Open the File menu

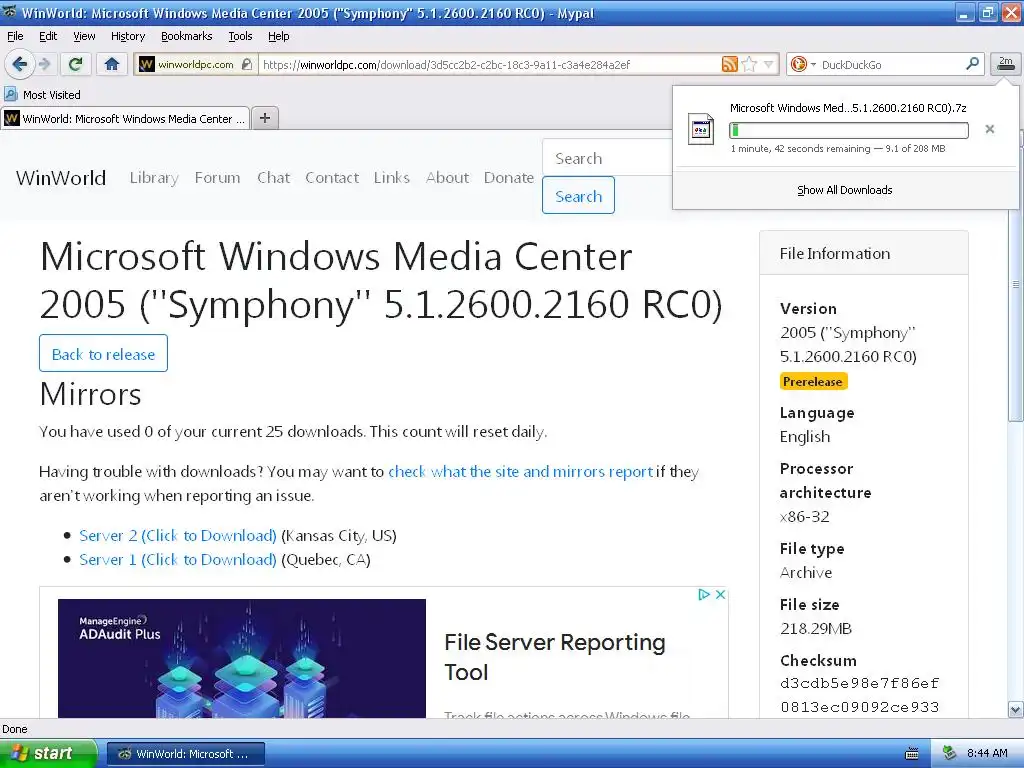[15, 36]
